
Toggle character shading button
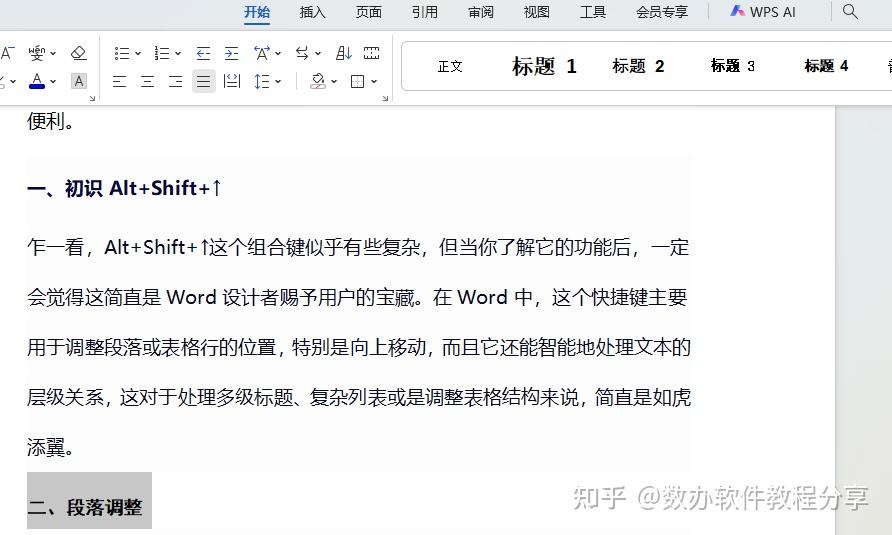point(79,82)
